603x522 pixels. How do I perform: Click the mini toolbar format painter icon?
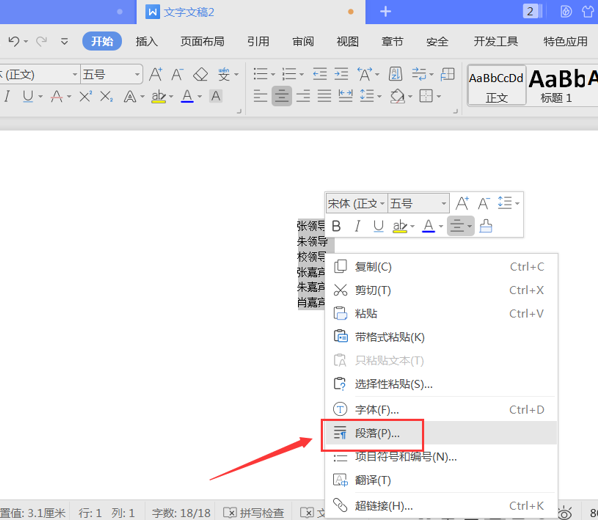(486, 226)
